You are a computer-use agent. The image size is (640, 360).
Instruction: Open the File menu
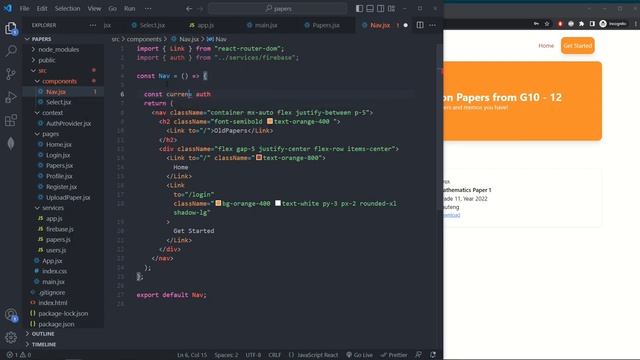point(24,9)
